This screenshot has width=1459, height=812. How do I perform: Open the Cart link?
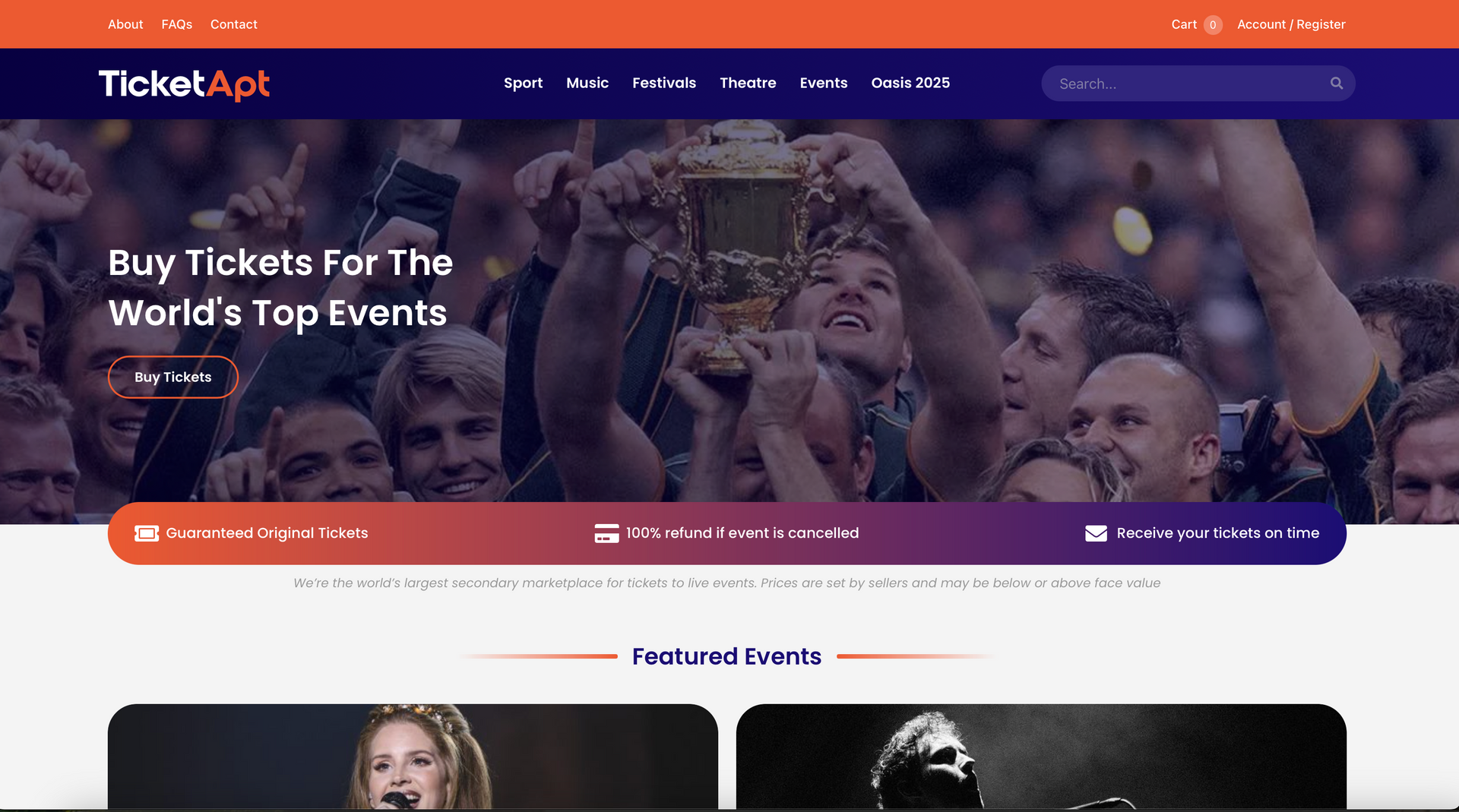pos(1184,24)
